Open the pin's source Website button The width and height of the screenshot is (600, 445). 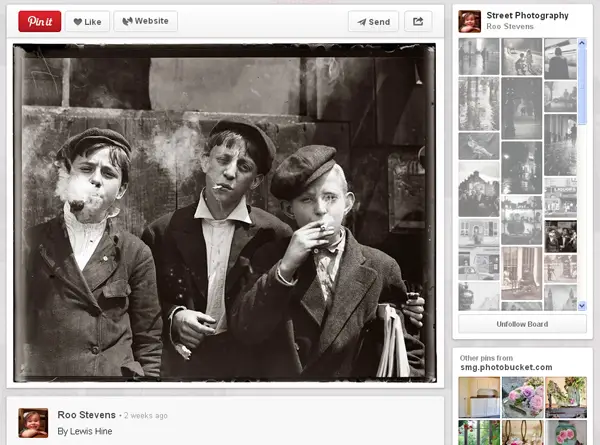[x=145, y=21]
